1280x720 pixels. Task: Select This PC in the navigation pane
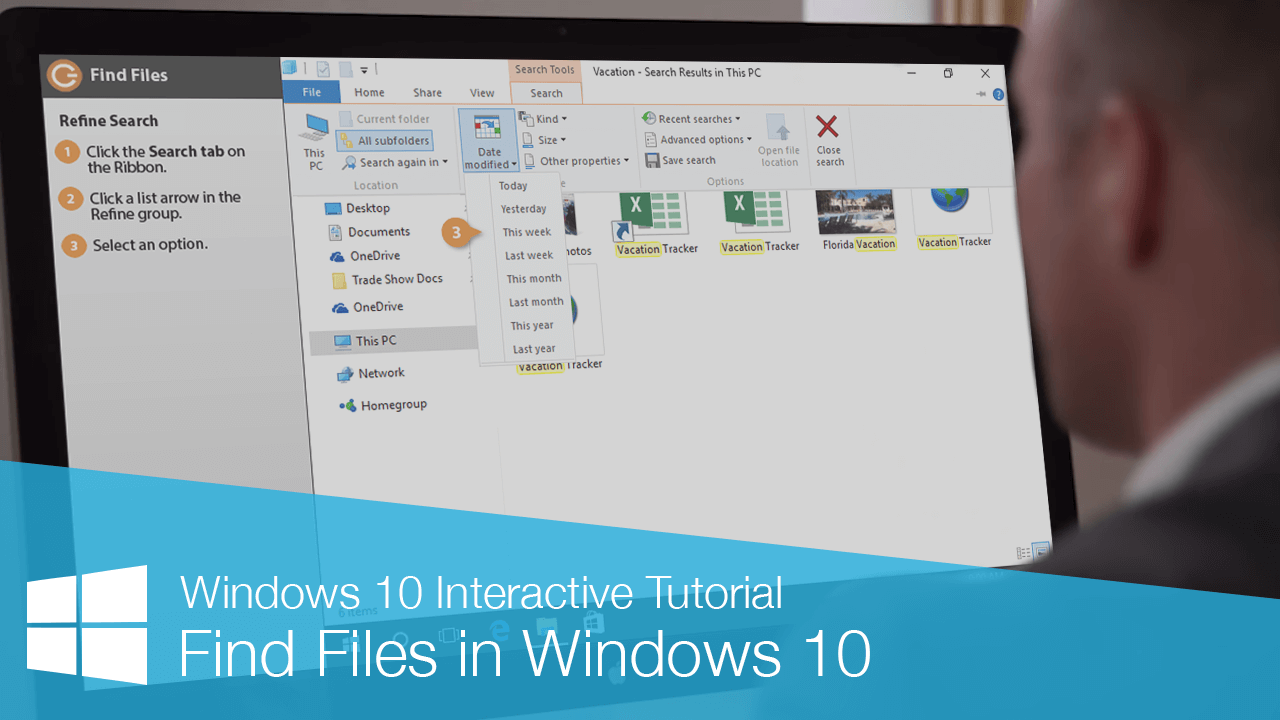(378, 339)
